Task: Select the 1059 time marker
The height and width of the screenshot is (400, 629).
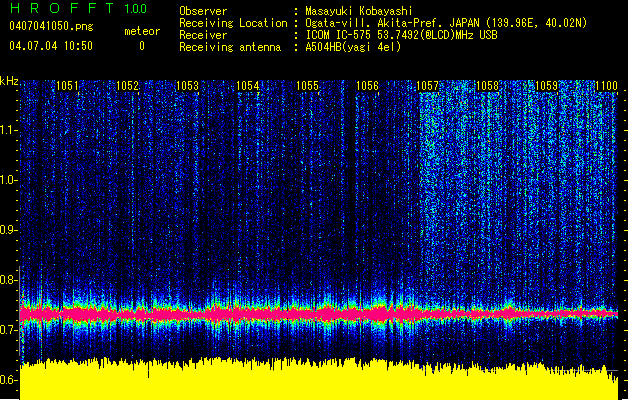Action: click(547, 87)
